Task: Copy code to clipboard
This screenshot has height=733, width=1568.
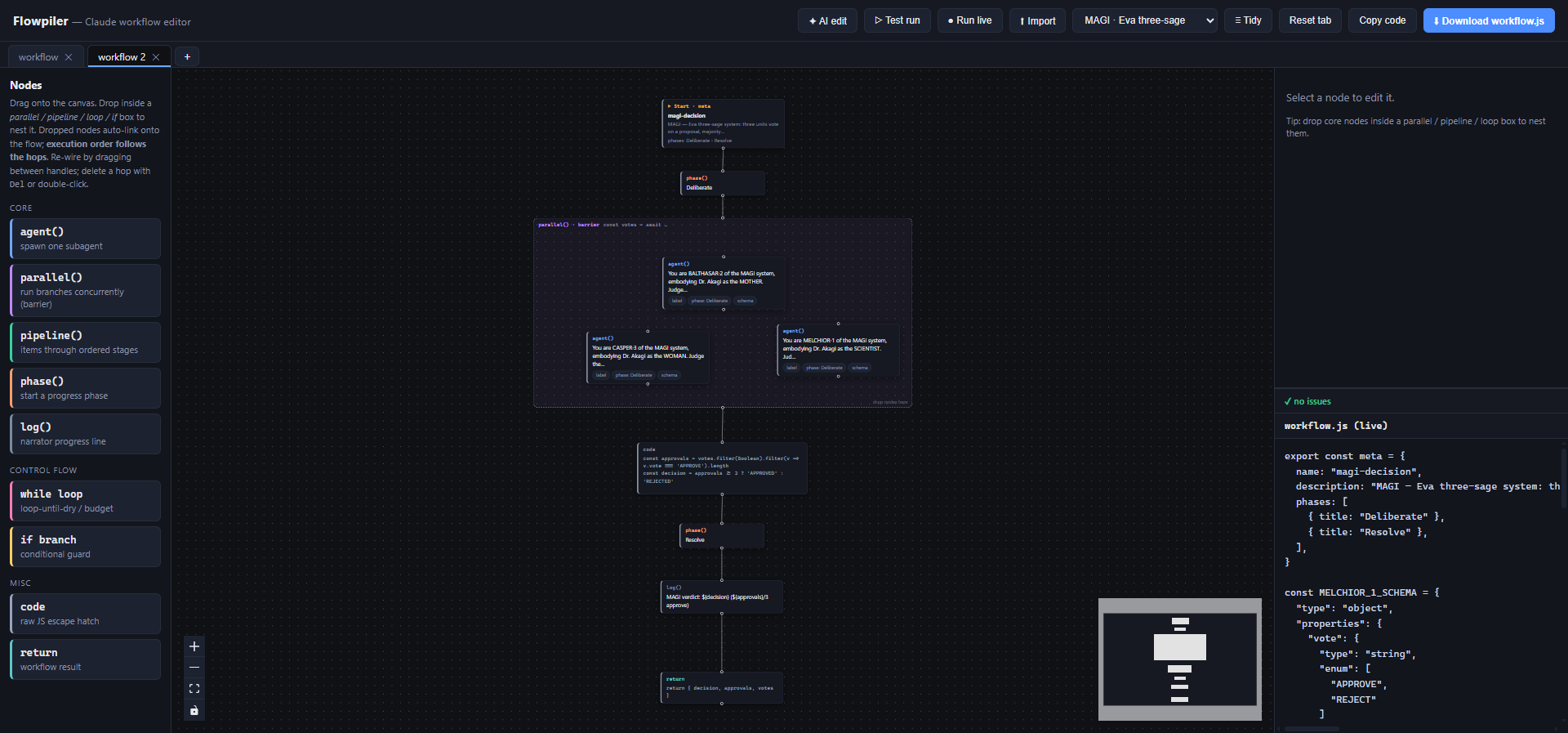Action: coord(1383,20)
